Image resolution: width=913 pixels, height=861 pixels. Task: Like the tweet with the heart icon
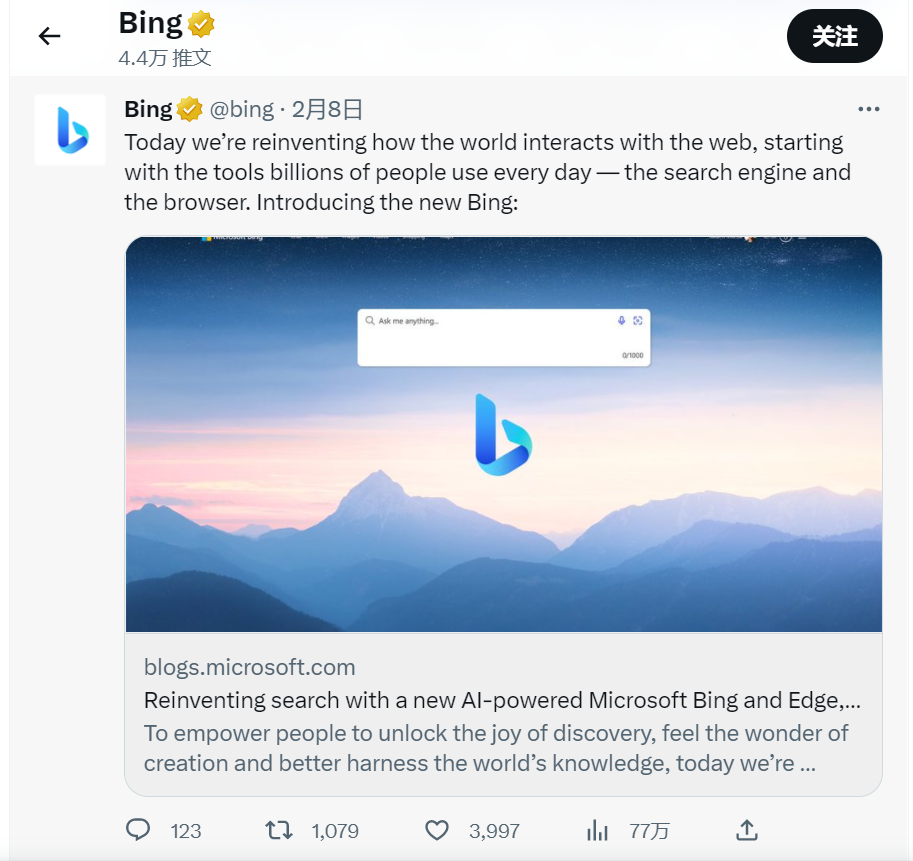pos(437,830)
